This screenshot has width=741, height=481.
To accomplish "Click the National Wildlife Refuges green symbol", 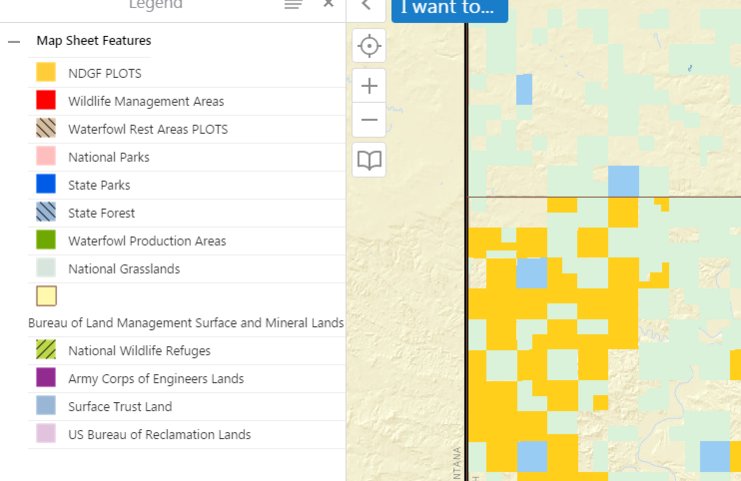I will [x=46, y=350].
